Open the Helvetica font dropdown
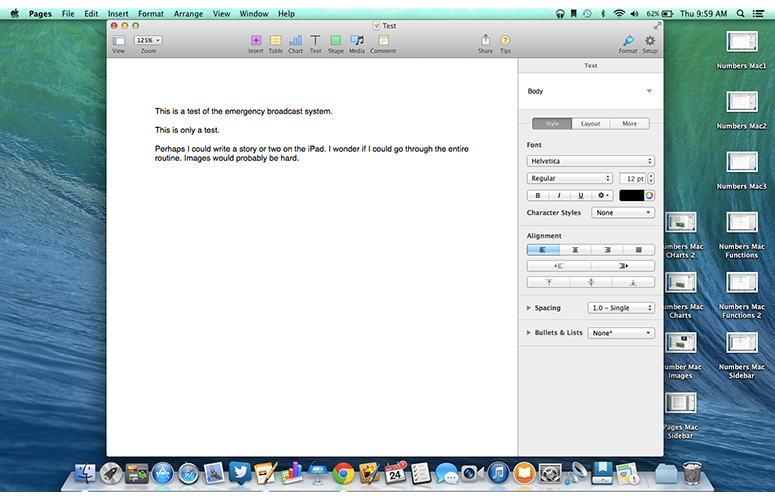Viewport: 775px width, 500px height. (591, 161)
